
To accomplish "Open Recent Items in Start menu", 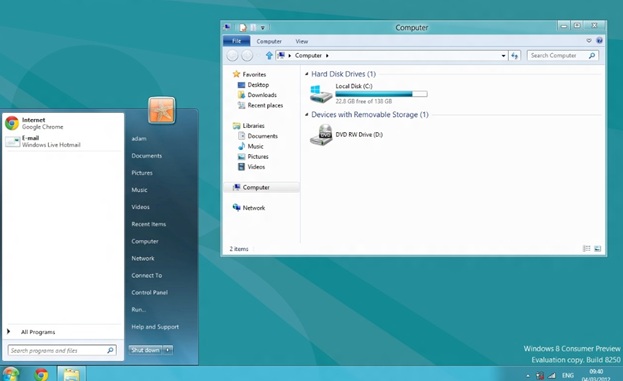I will 149,224.
